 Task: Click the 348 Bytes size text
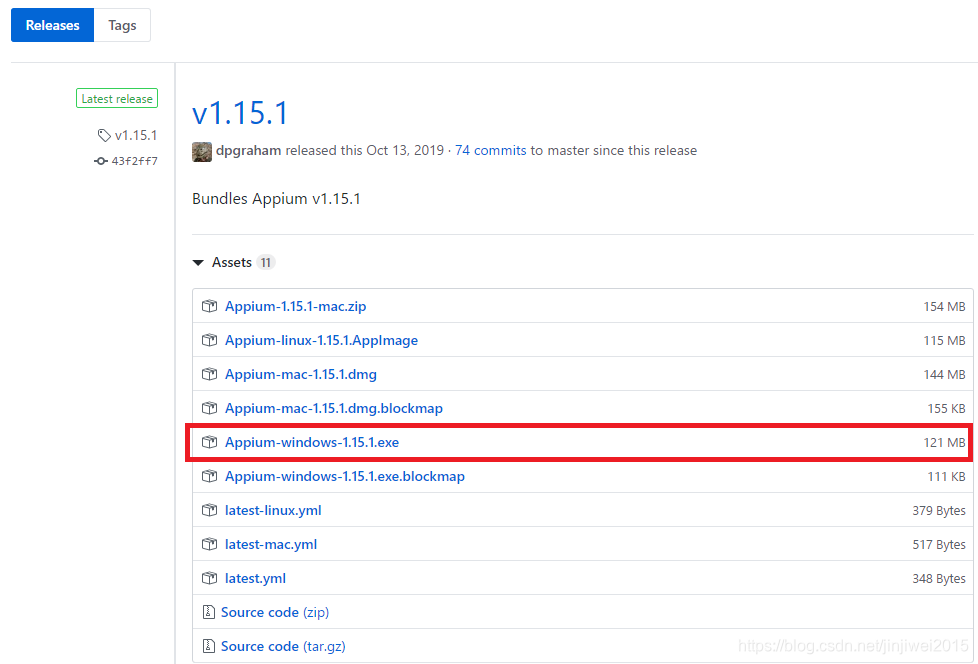click(939, 579)
